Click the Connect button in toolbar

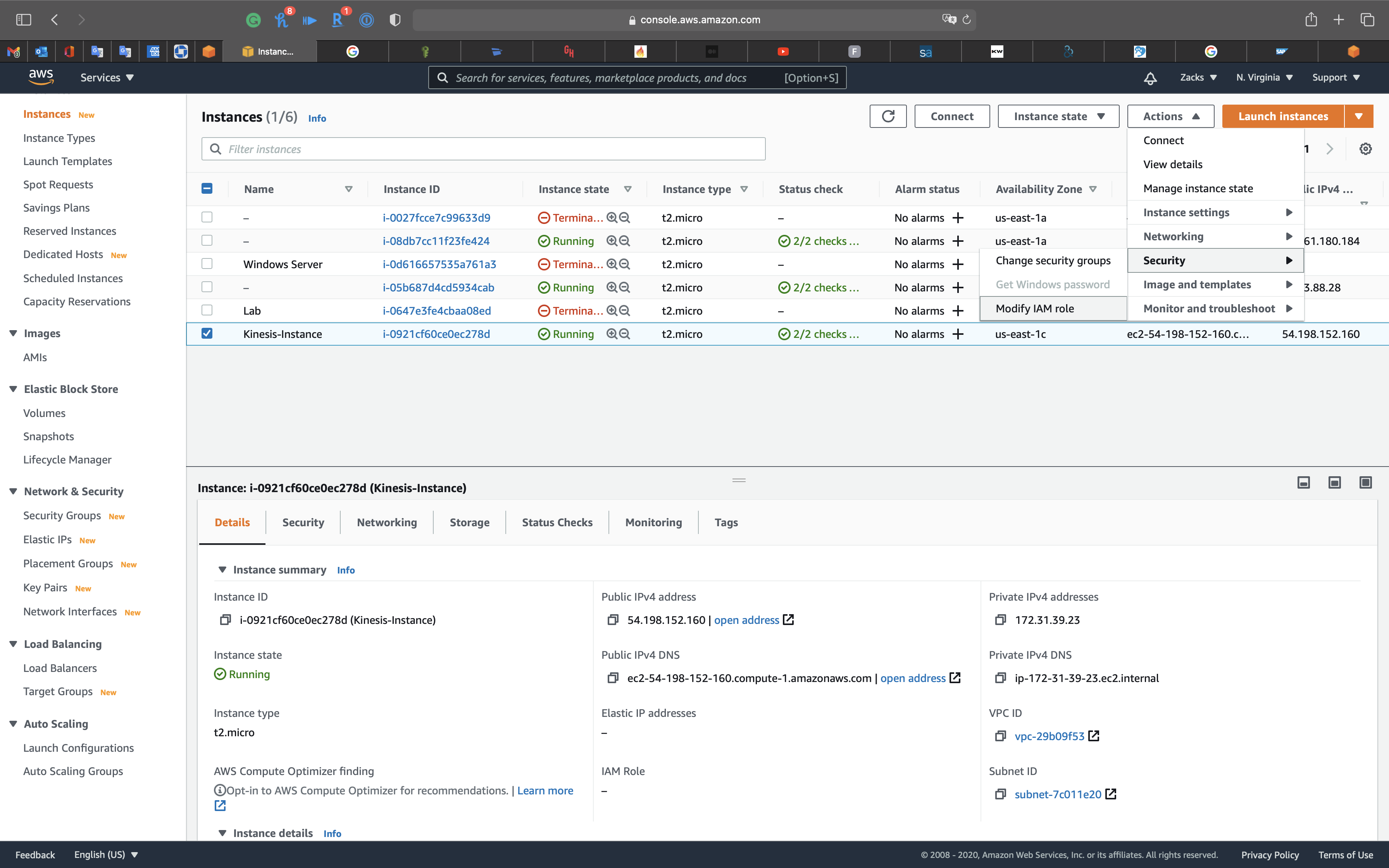(951, 117)
